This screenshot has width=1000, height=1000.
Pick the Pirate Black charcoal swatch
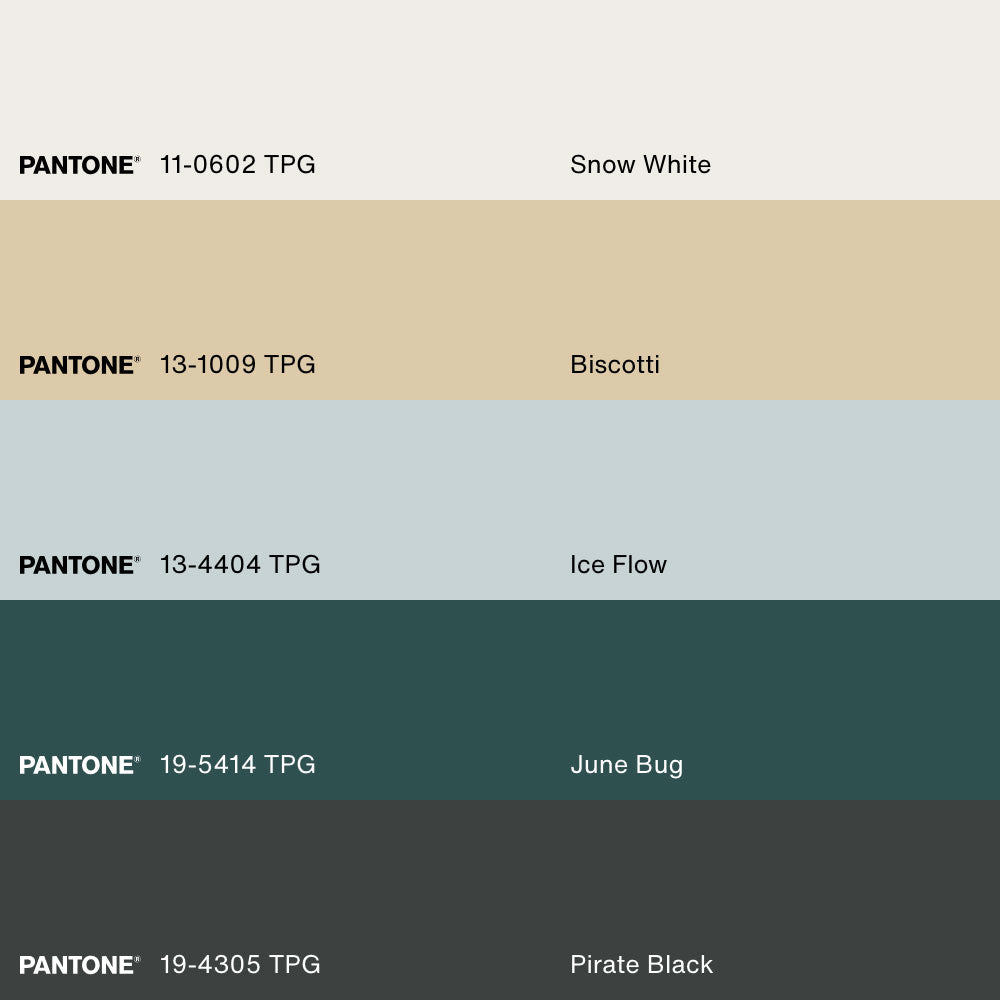click(500, 880)
